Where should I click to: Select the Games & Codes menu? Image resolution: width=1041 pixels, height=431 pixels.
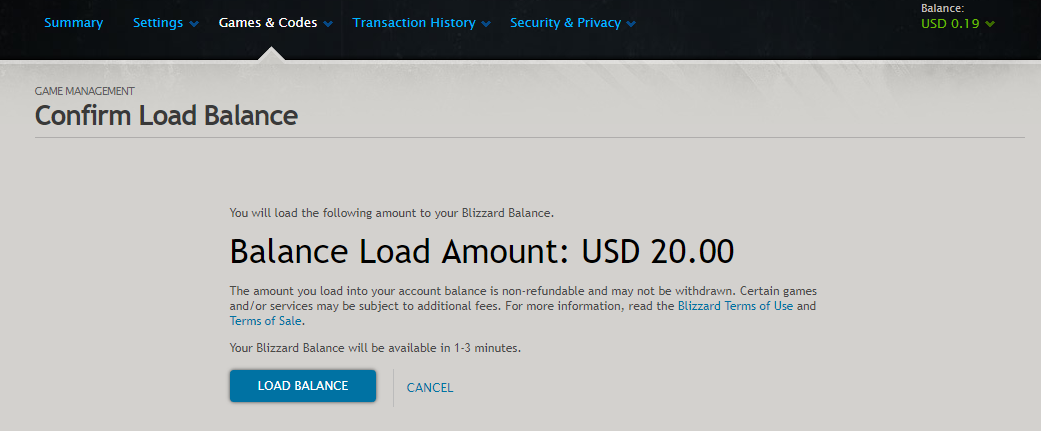click(x=267, y=22)
